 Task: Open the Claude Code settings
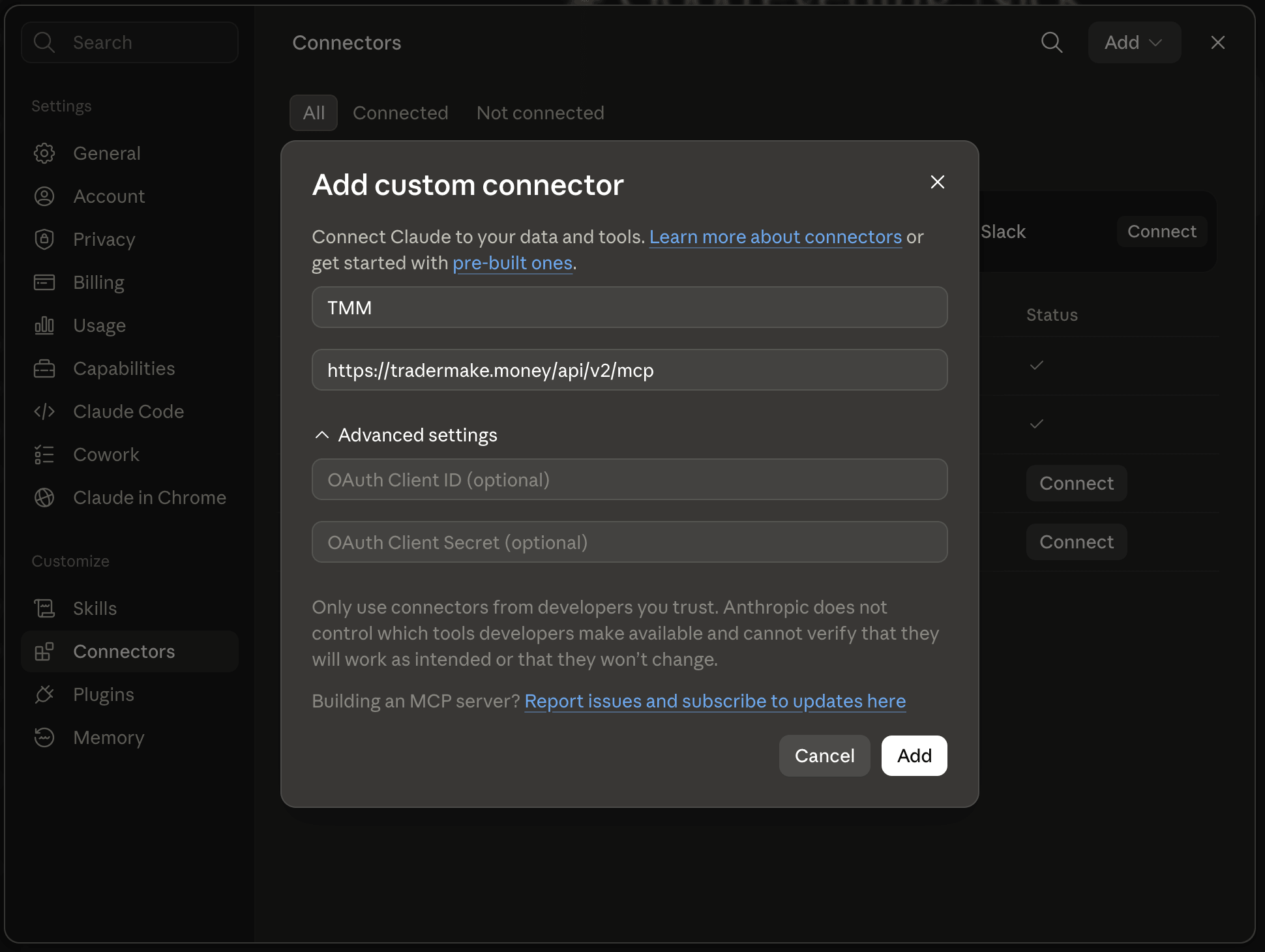(x=130, y=411)
